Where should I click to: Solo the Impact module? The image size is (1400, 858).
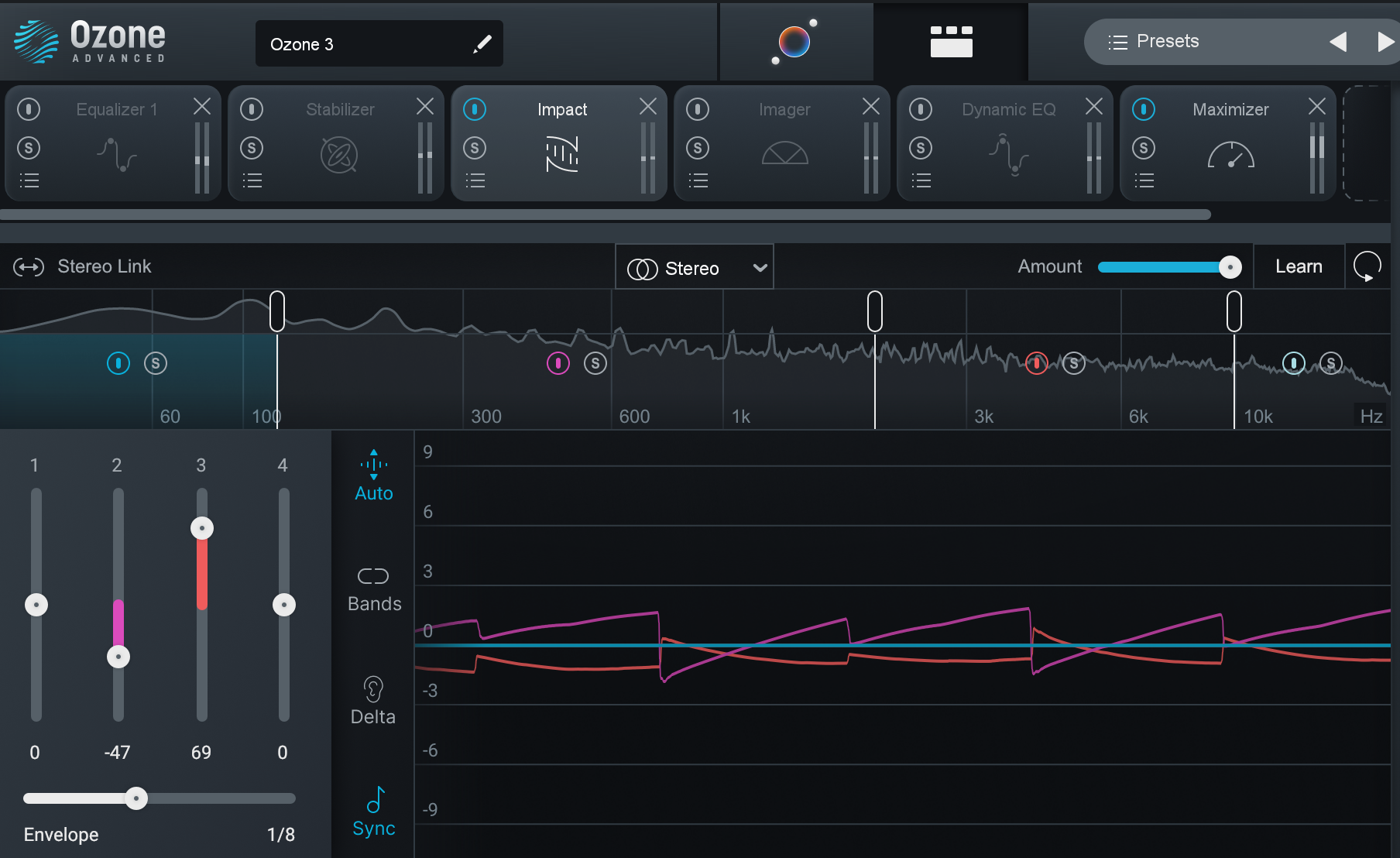point(475,148)
